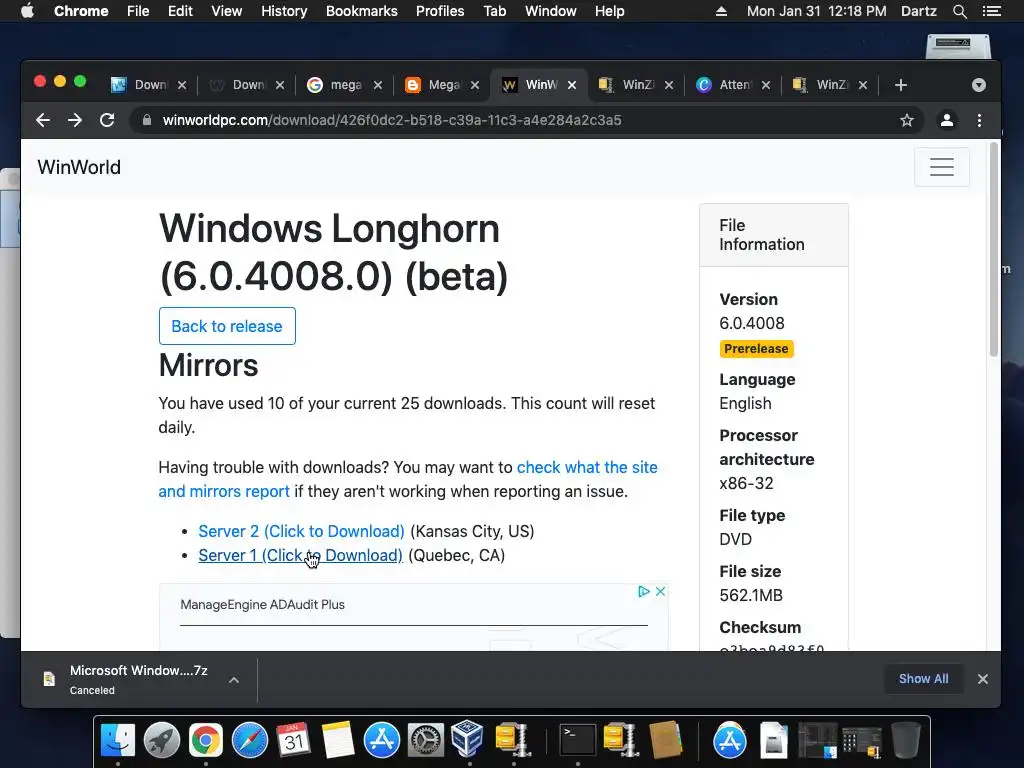Screen dimensions: 1024x768
Task: Open System Preferences from the Dock
Action: (x=425, y=741)
